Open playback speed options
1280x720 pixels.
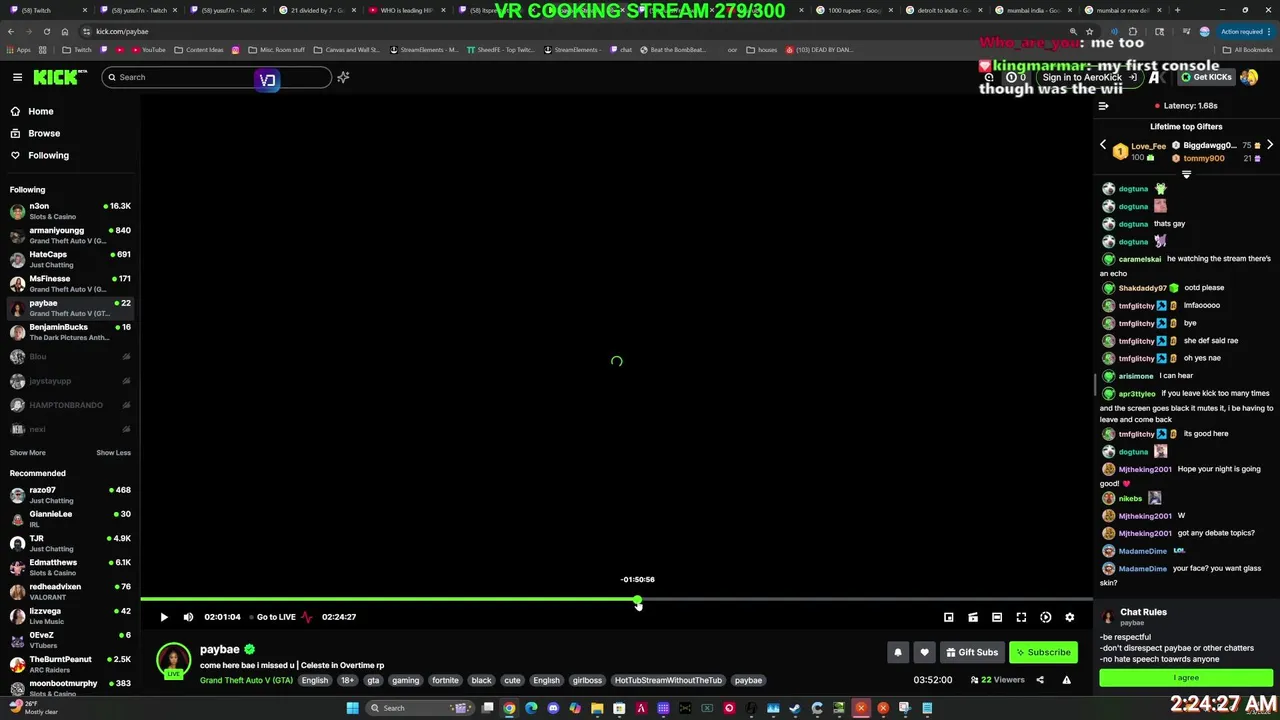coord(1046,617)
